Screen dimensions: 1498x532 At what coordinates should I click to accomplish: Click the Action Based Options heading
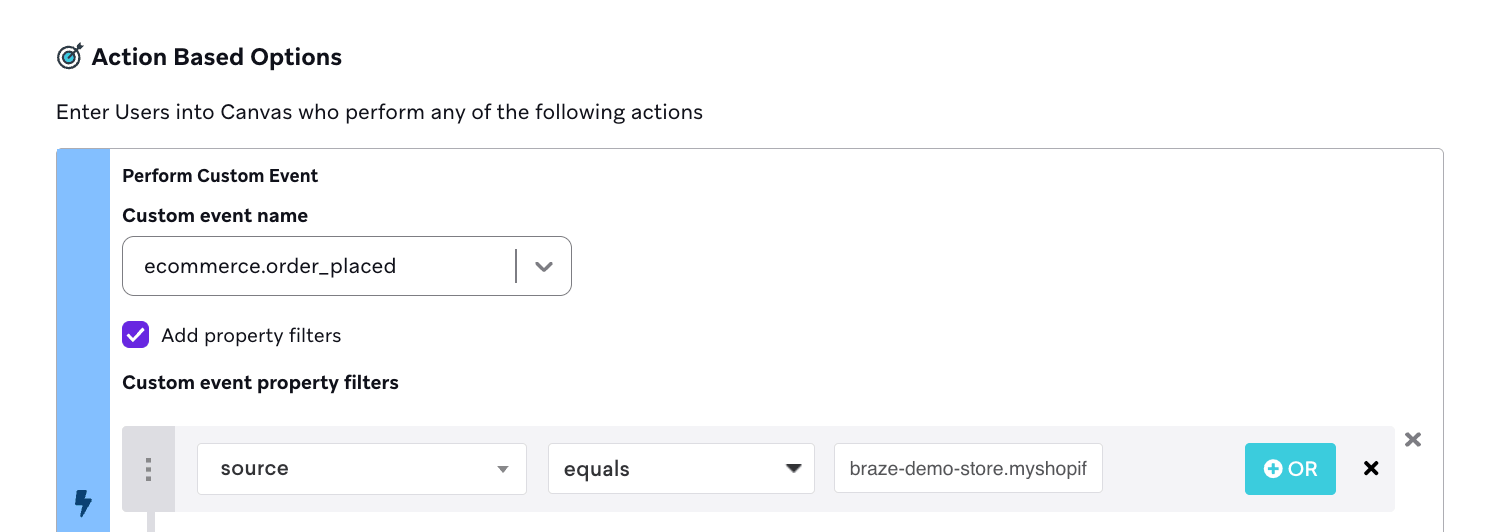216,58
